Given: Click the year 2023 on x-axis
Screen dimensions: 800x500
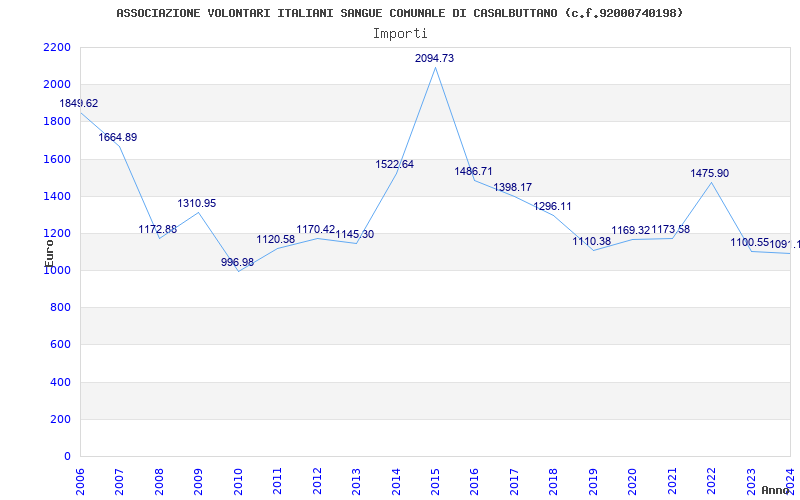Looking at the screenshot, I should [751, 481].
